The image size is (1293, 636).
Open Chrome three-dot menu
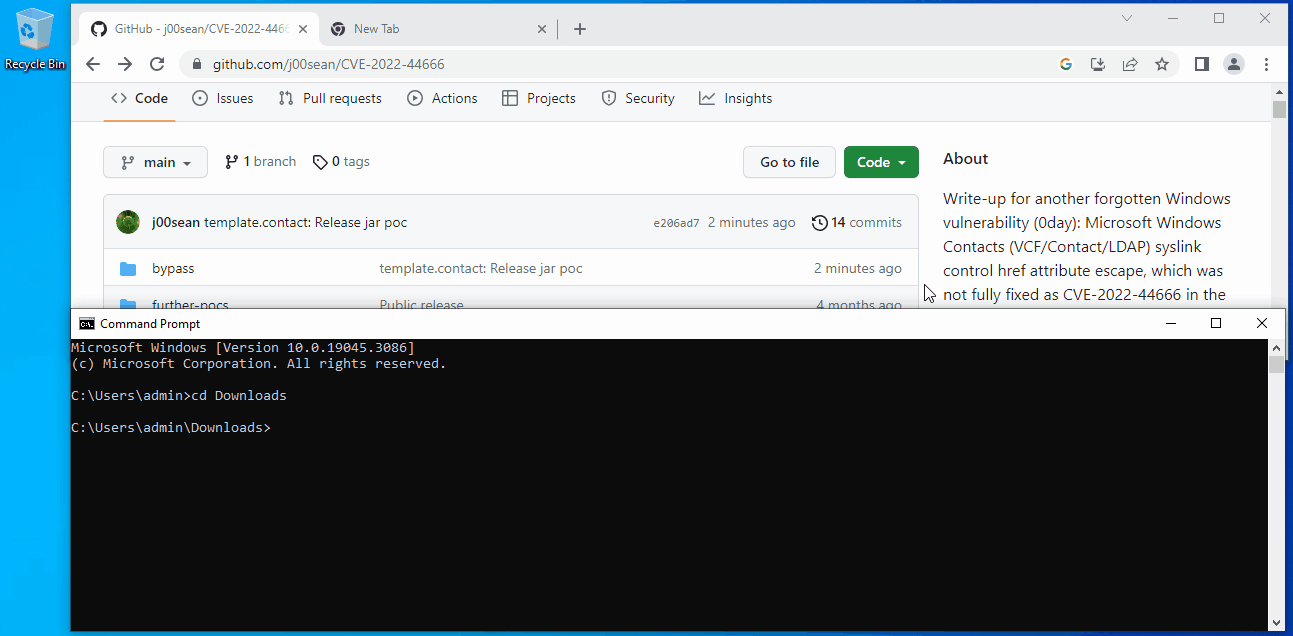click(1266, 64)
